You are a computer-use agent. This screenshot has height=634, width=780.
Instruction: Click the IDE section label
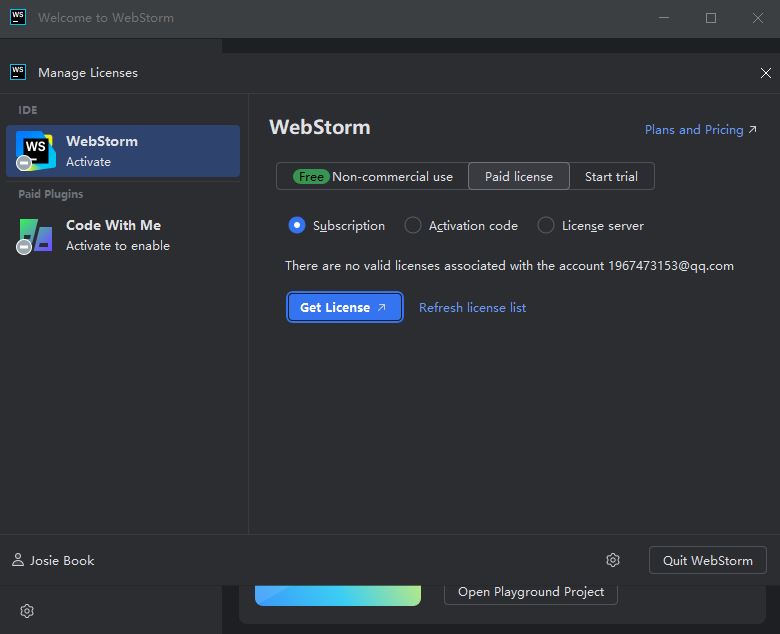(28, 110)
